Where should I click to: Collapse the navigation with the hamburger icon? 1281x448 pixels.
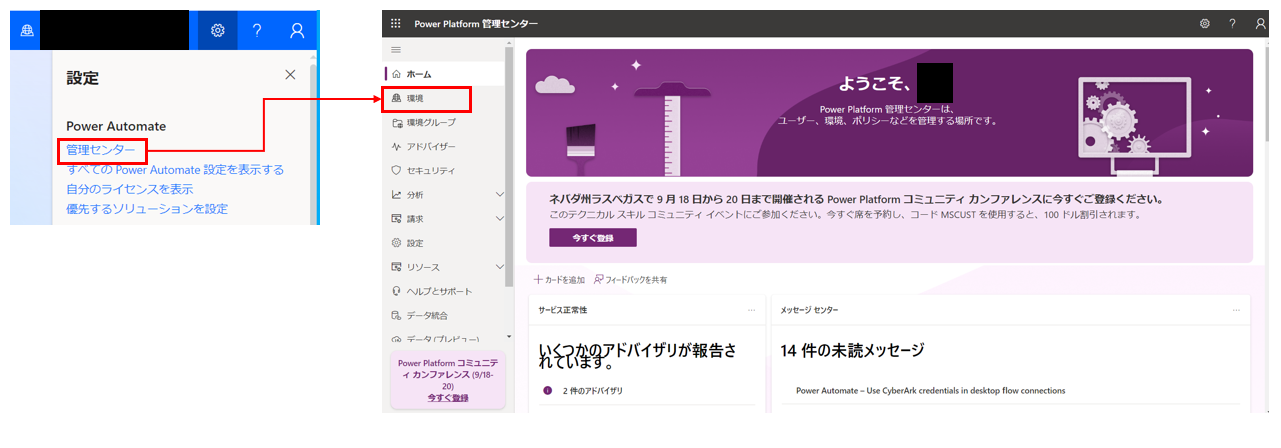(396, 50)
